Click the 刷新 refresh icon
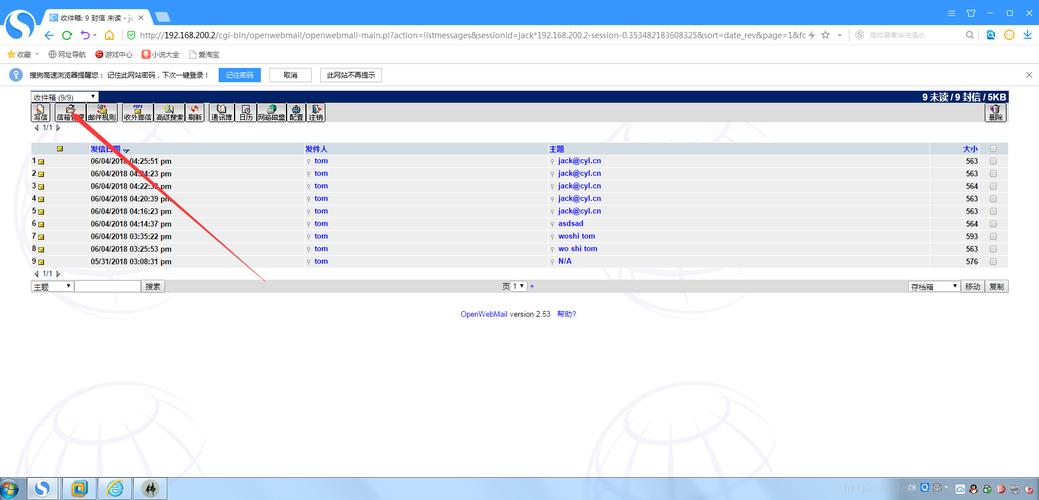The width and height of the screenshot is (1039, 500). tap(194, 113)
